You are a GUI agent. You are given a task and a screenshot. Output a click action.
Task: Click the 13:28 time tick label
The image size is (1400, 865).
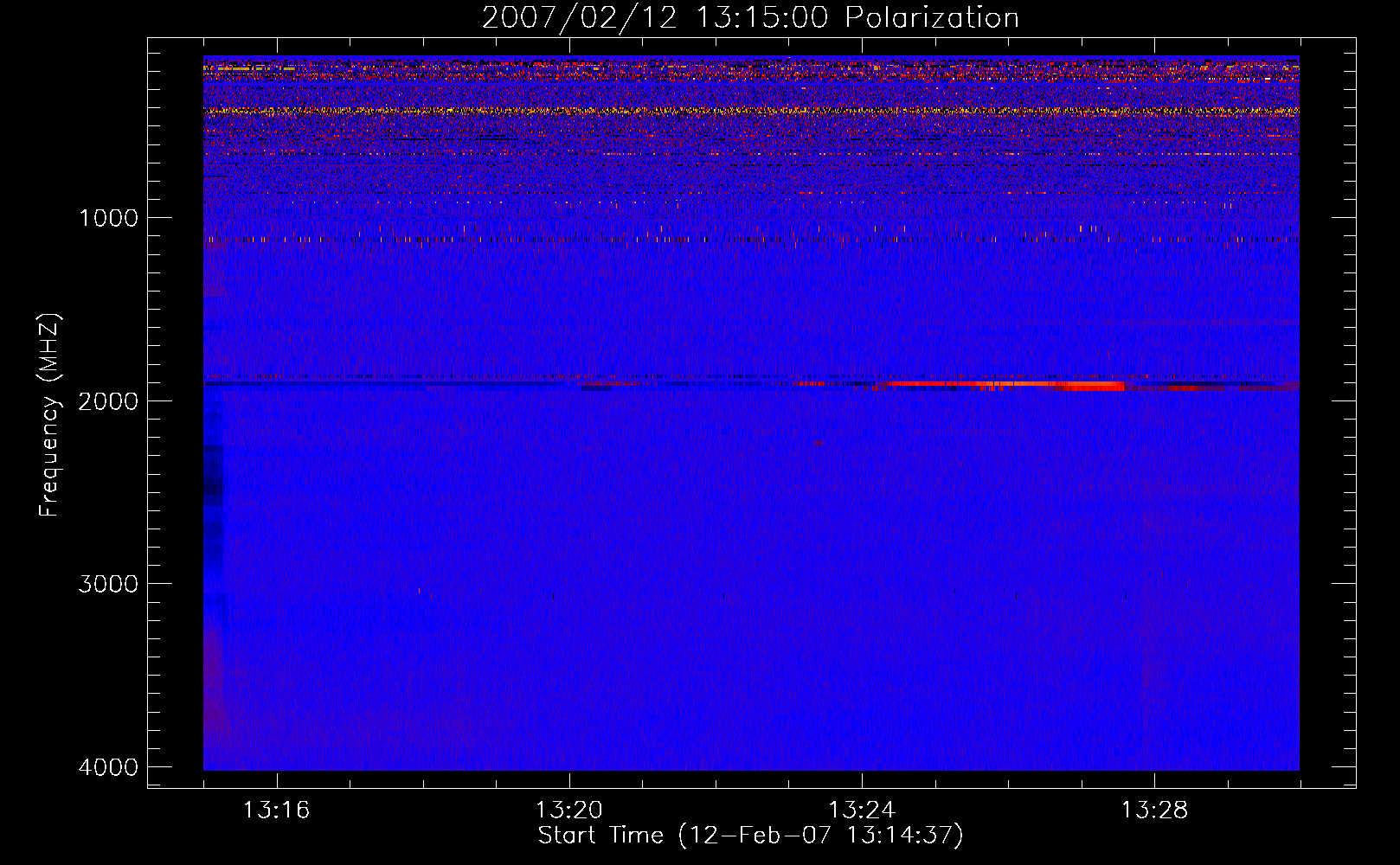[x=1154, y=811]
